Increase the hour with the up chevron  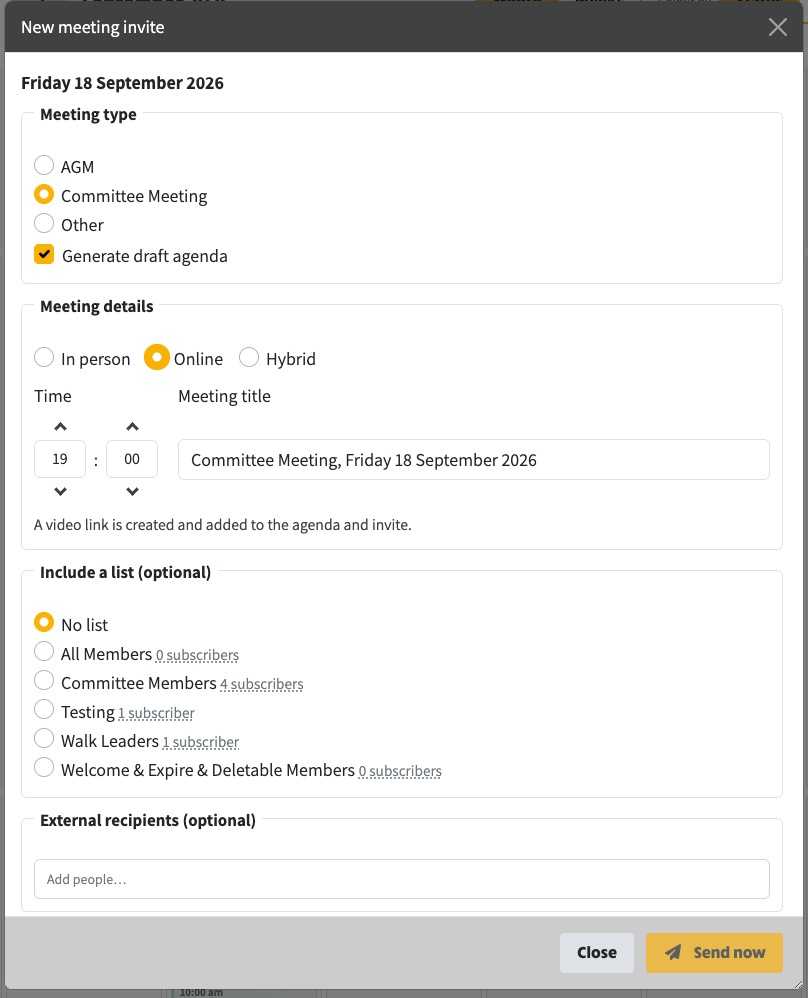coord(60,426)
